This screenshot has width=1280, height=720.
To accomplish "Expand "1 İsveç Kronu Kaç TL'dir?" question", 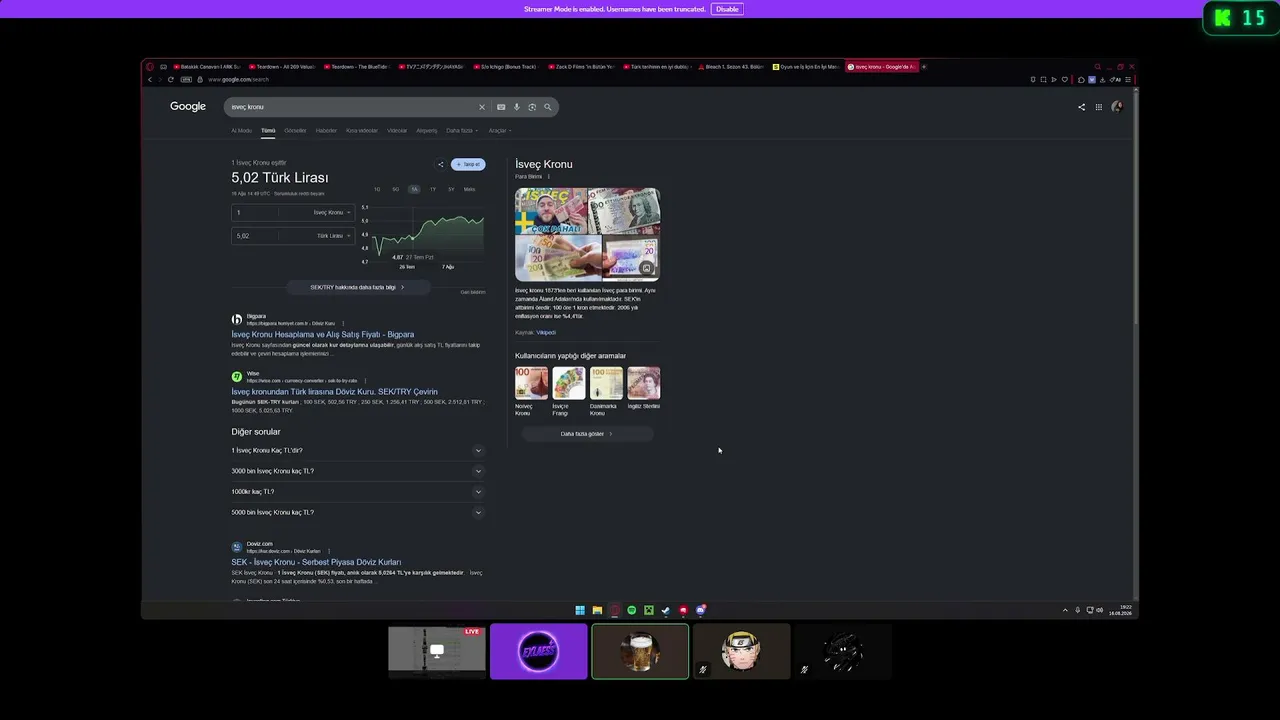I will coord(357,450).
